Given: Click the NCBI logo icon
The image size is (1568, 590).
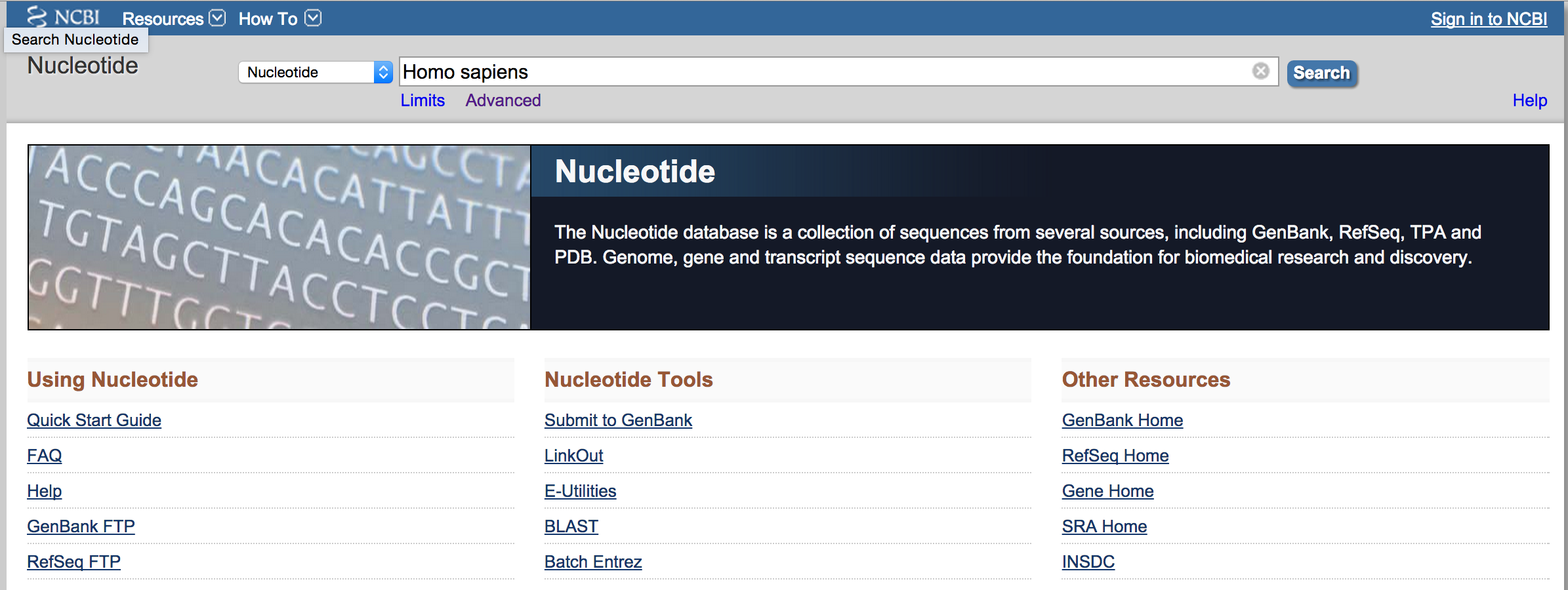Looking at the screenshot, I should coord(63,16).
